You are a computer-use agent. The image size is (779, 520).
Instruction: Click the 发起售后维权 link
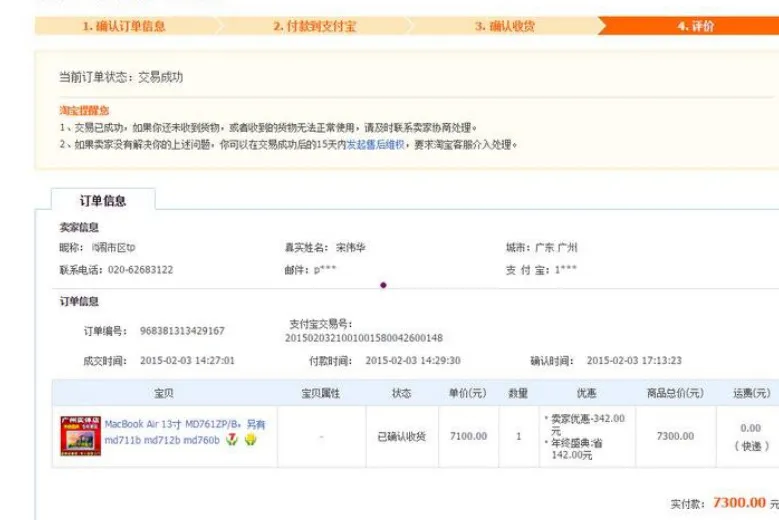point(376,145)
